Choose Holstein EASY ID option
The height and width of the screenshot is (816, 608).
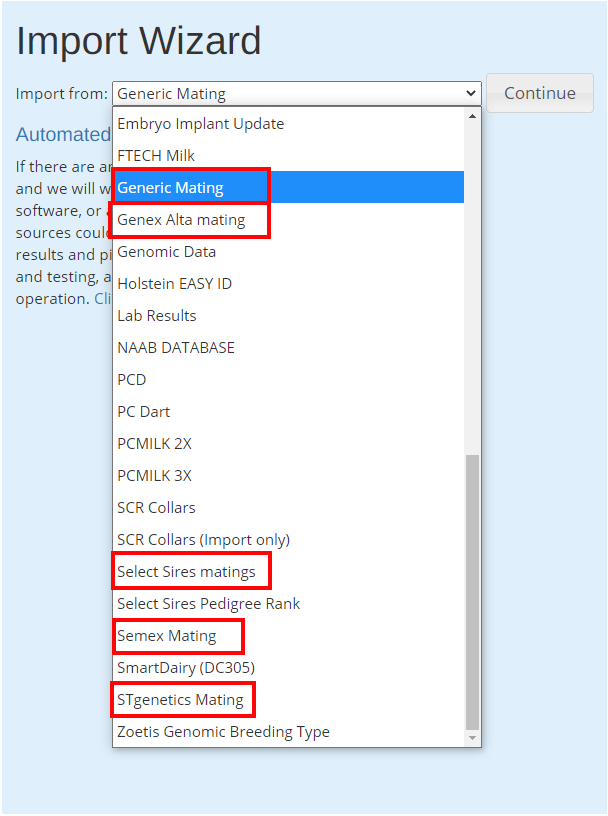click(288, 284)
